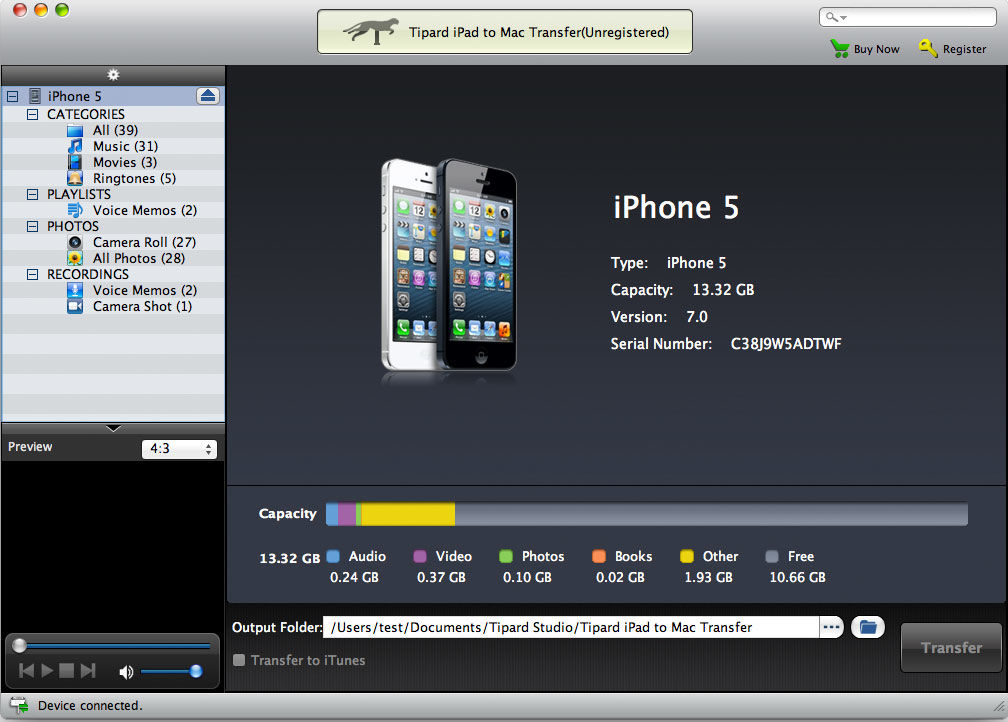
Task: Click the search magnifier icon
Action: coord(832,17)
